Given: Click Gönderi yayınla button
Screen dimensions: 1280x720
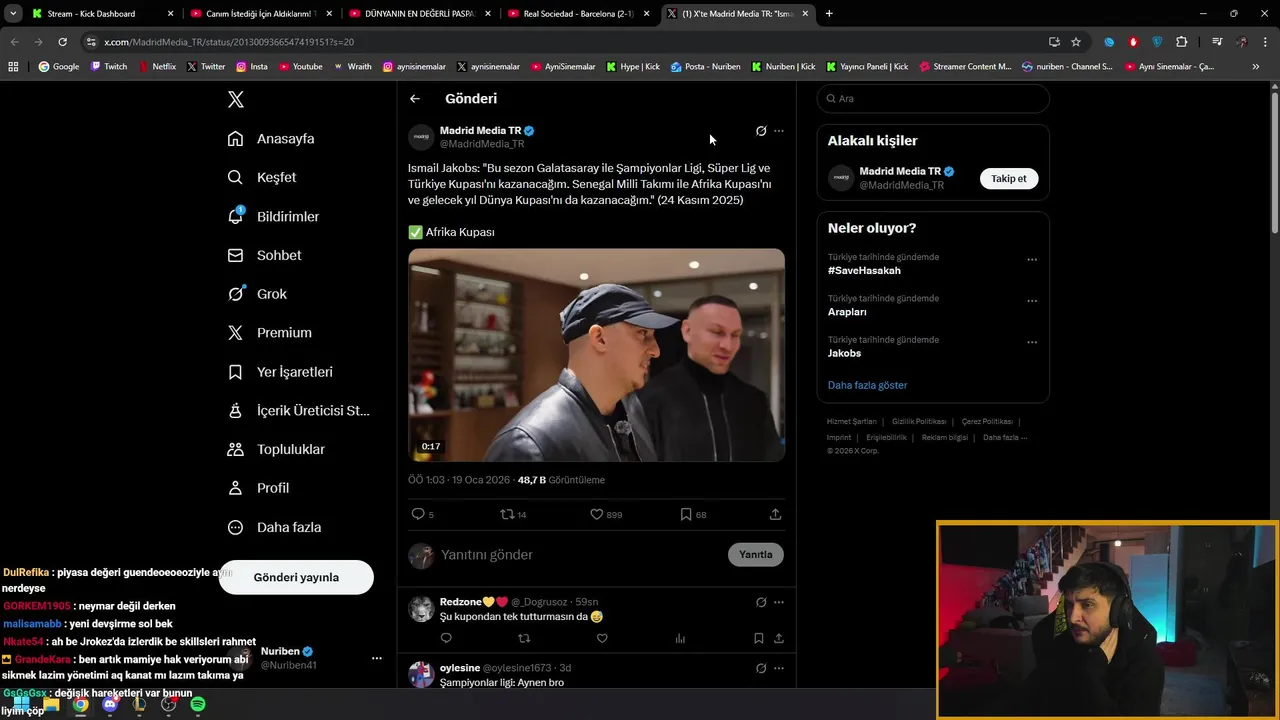Looking at the screenshot, I should coord(296,577).
